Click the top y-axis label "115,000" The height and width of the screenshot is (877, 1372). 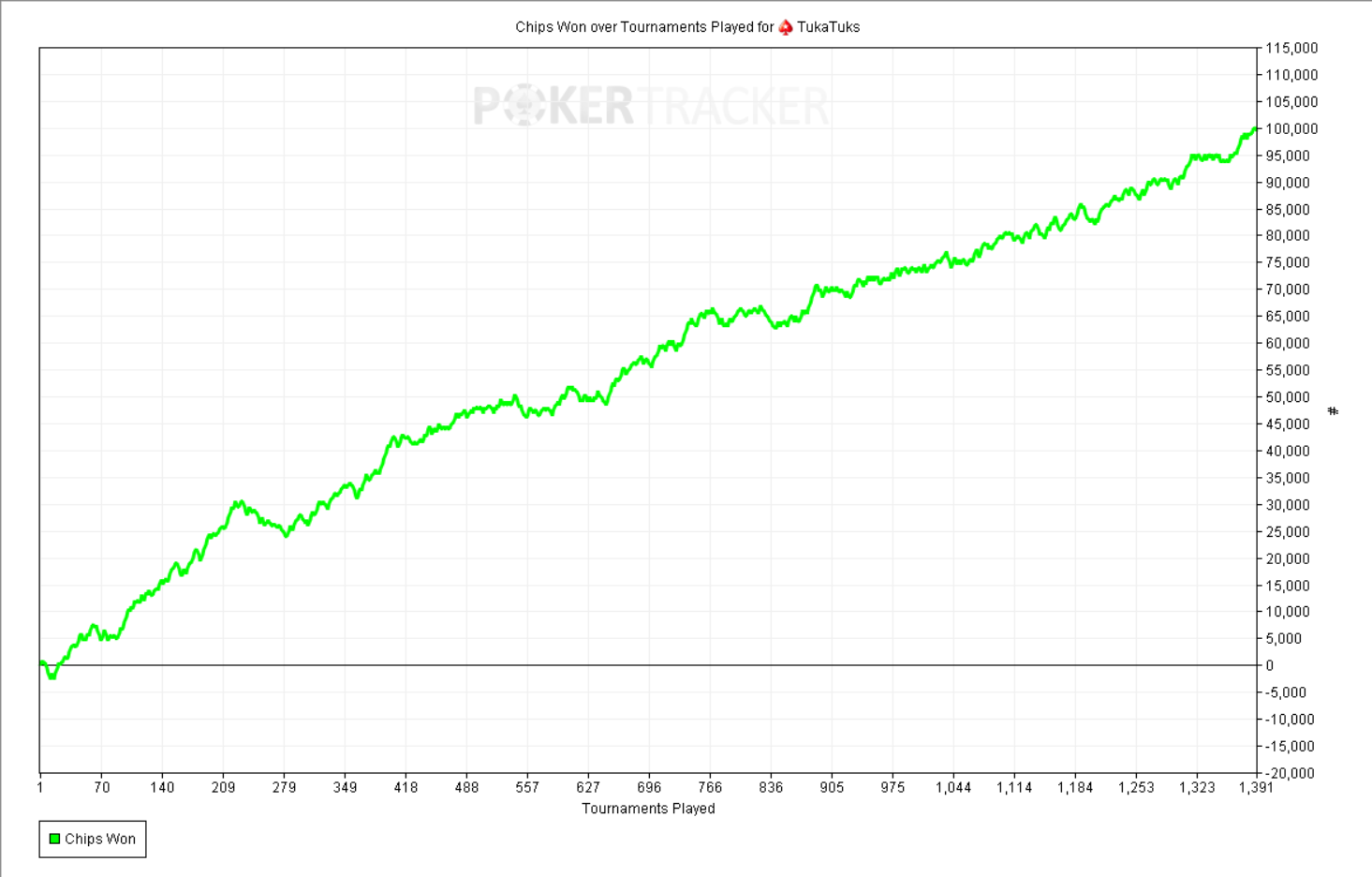click(x=1291, y=48)
